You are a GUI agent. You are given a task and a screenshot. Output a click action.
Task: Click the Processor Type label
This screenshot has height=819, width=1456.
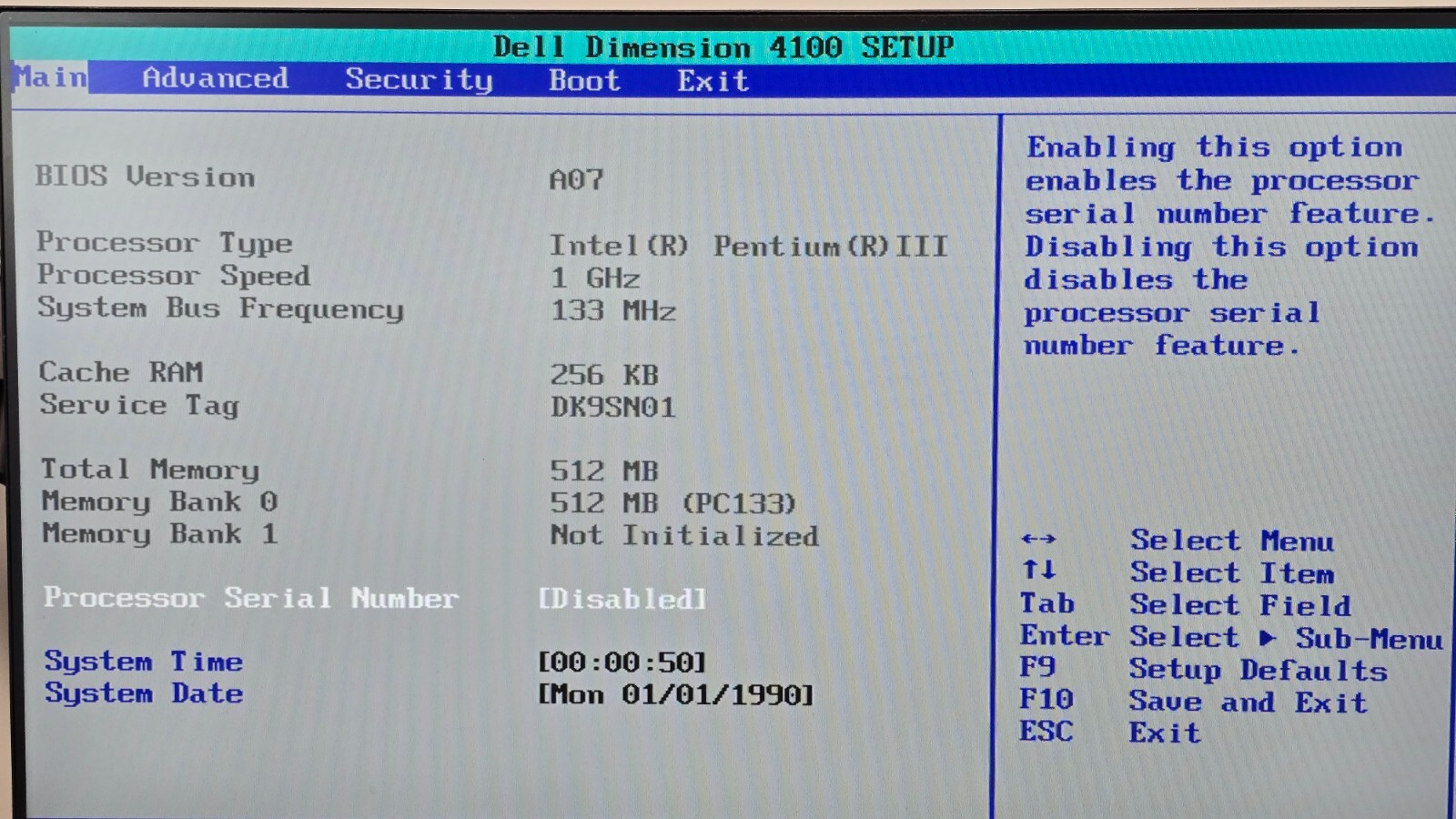pyautogui.click(x=165, y=243)
